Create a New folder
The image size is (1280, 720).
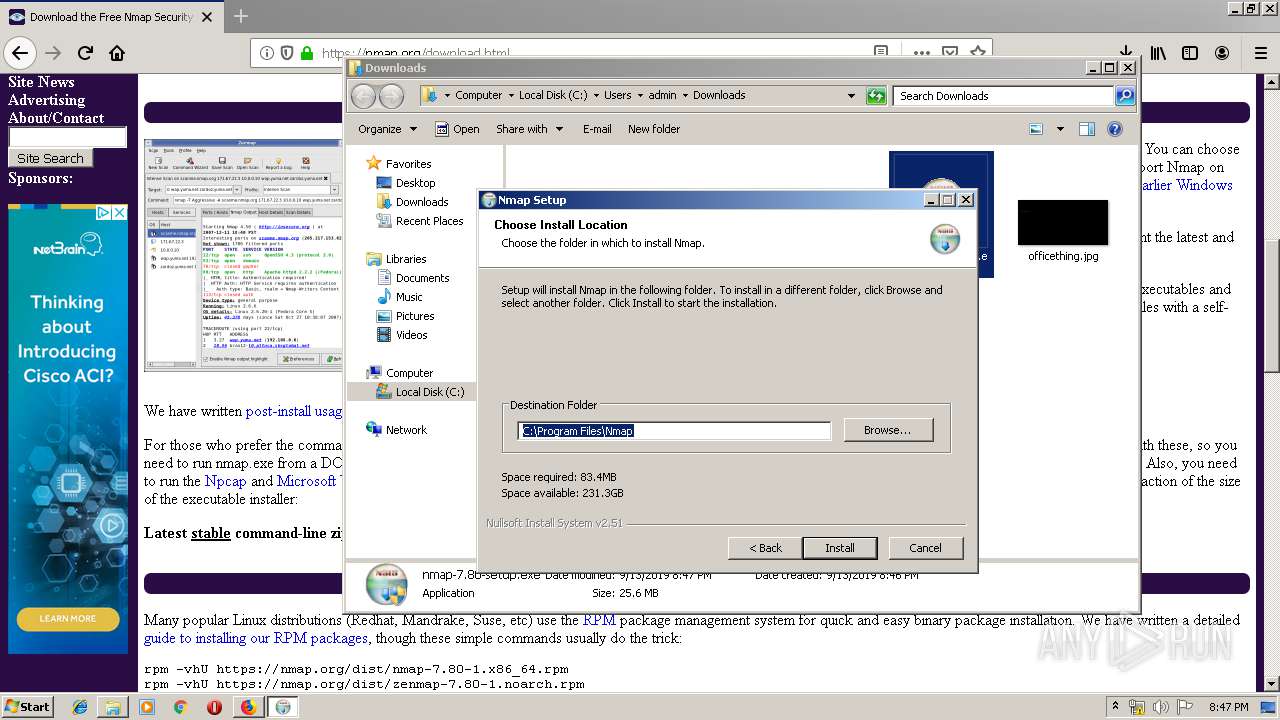(654, 129)
